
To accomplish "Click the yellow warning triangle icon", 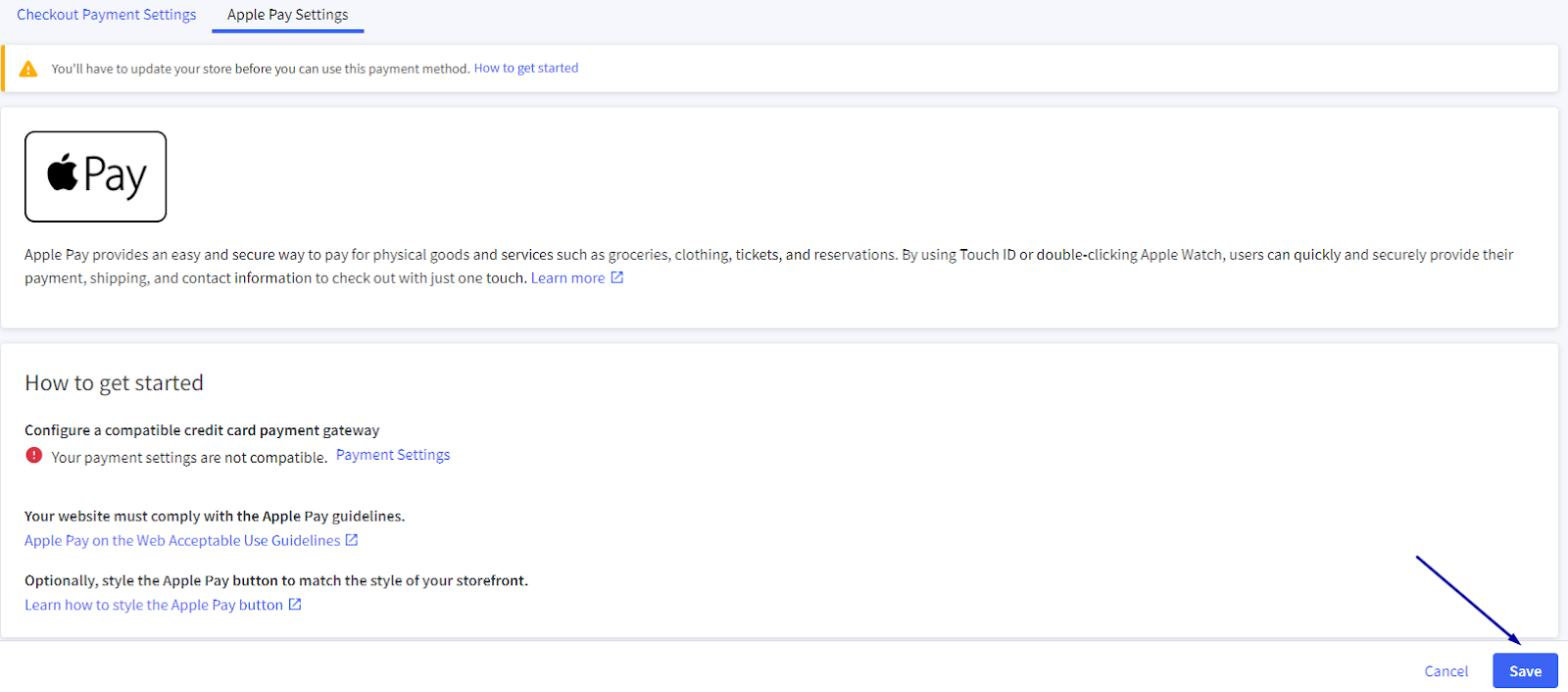I will coord(28,69).
